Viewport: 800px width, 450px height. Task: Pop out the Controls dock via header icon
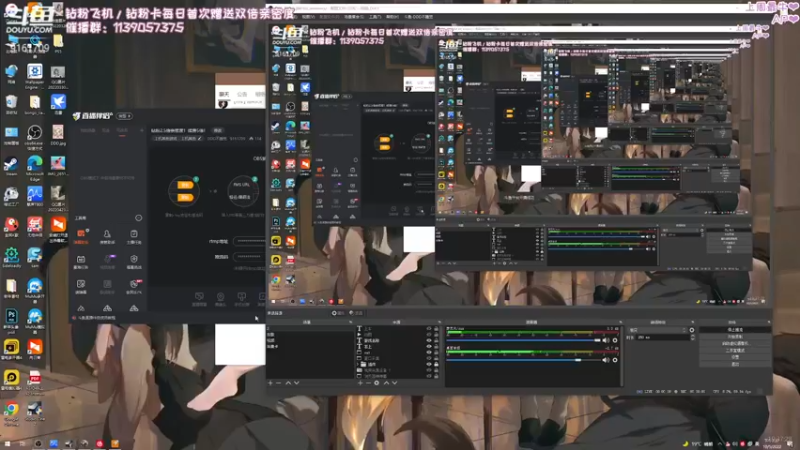(x=768, y=322)
